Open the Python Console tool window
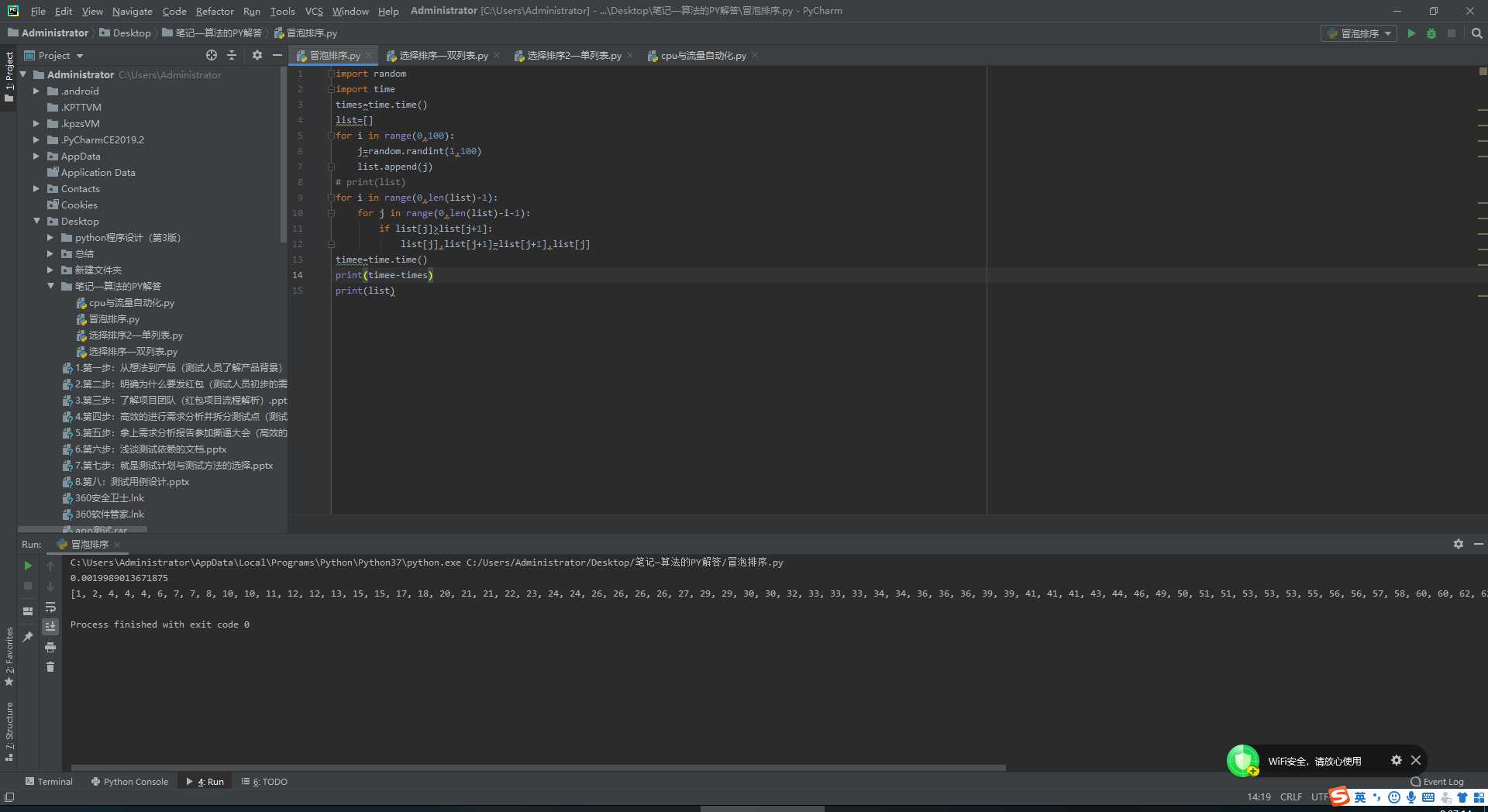The height and width of the screenshot is (812, 1488). click(129, 782)
